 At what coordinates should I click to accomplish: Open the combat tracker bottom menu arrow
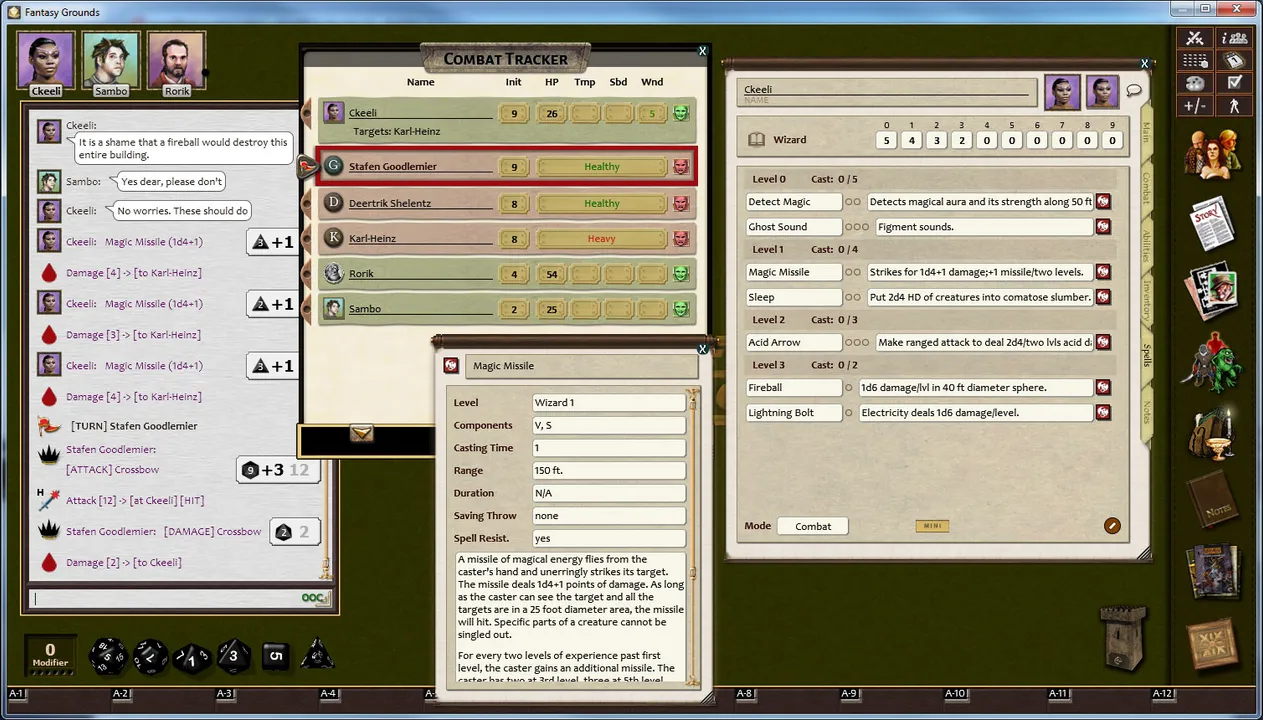[x=362, y=432]
